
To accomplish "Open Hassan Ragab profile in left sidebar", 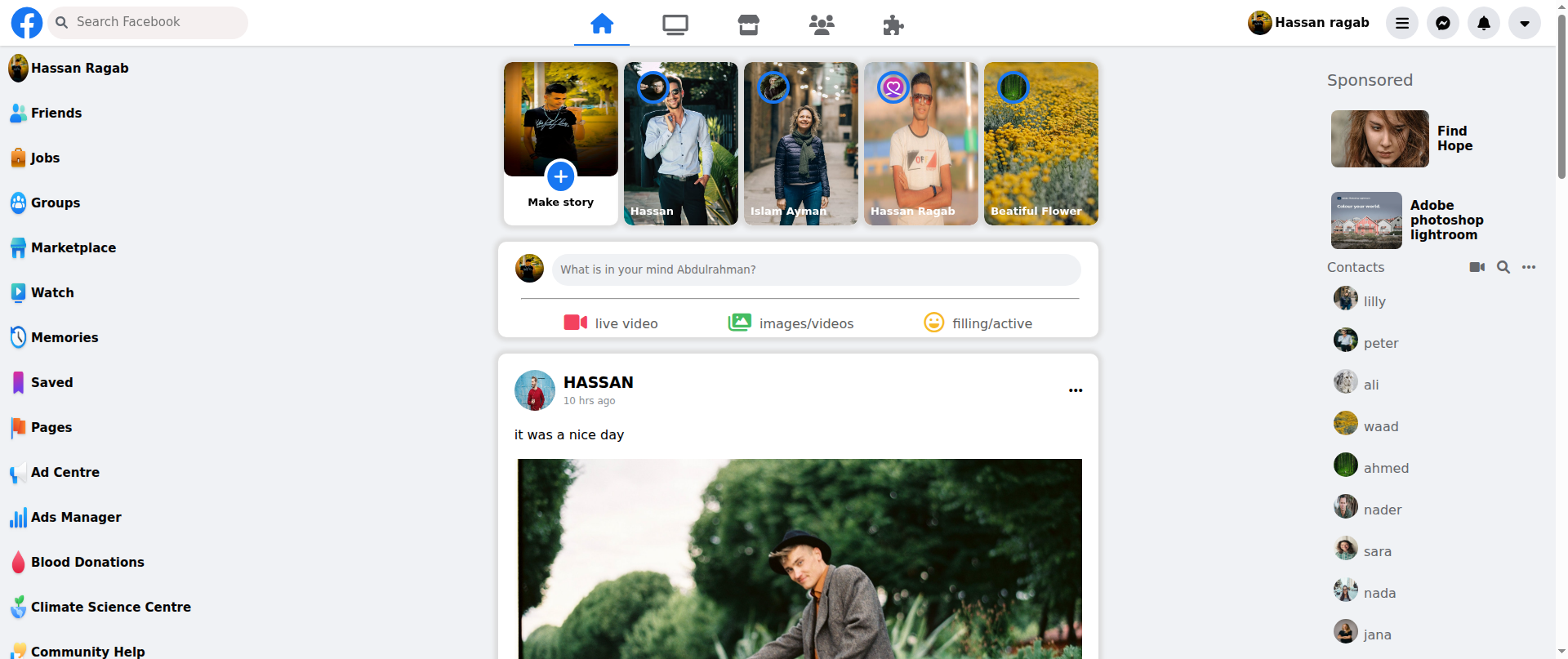I will click(69, 69).
